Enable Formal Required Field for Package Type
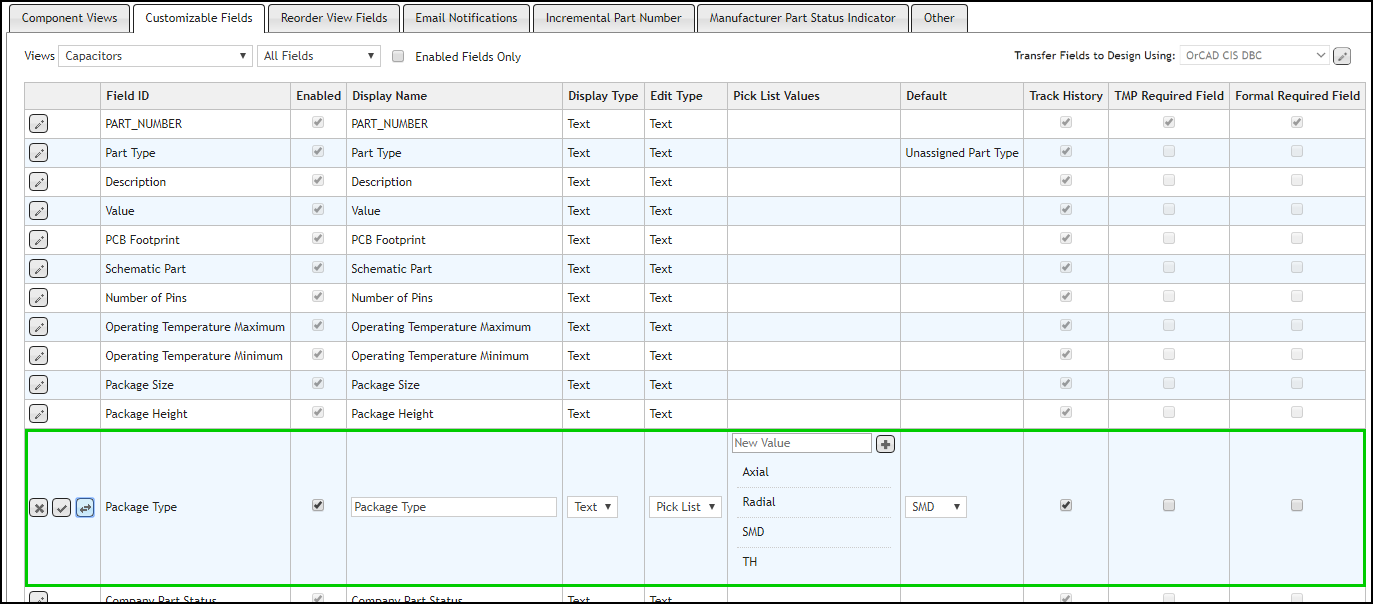The width and height of the screenshot is (1373, 604). [x=1297, y=506]
